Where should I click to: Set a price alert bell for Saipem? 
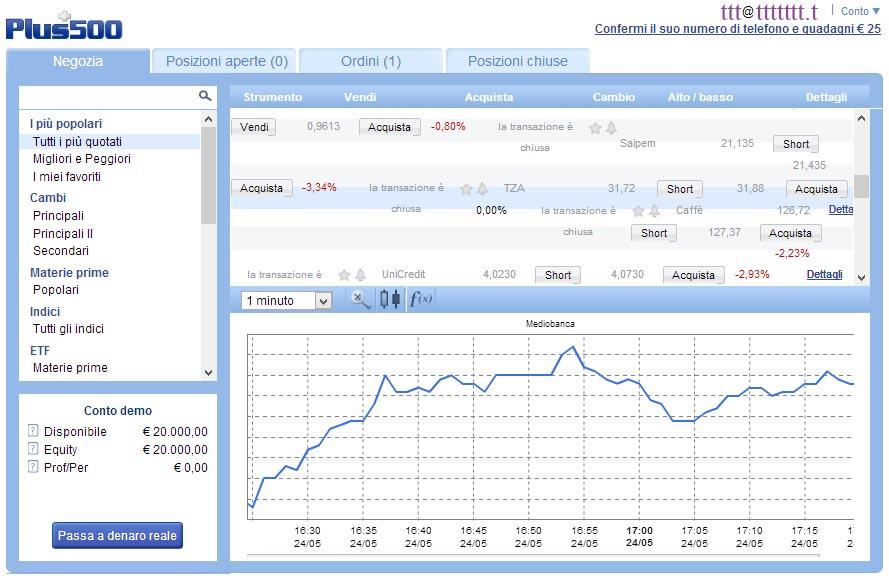(x=611, y=128)
